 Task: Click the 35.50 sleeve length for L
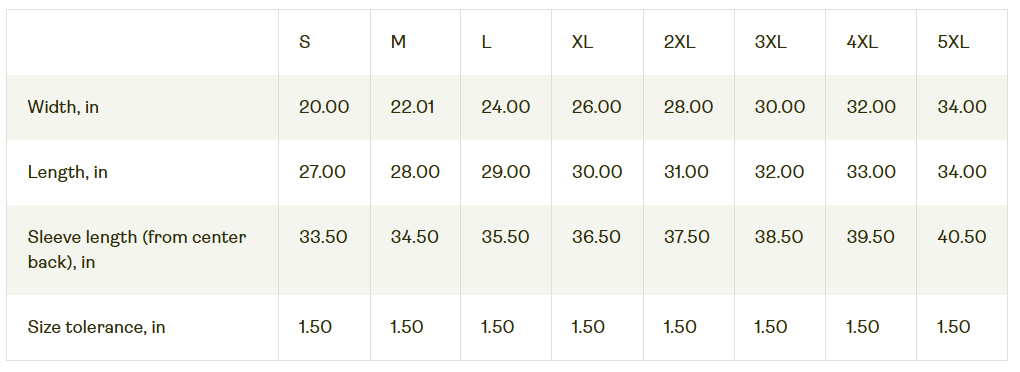[505, 237]
